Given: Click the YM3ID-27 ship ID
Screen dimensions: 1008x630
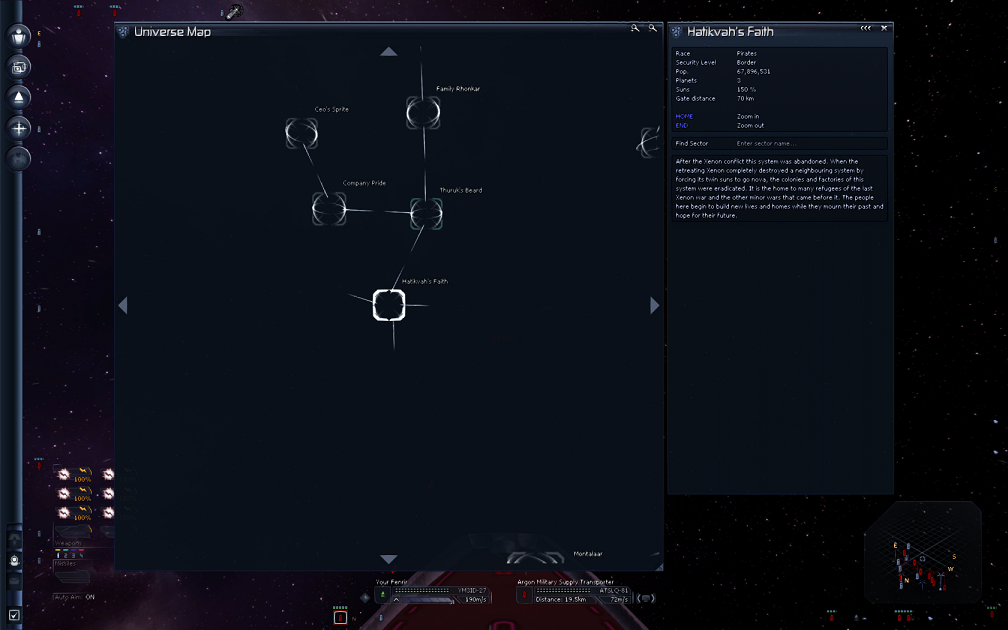Looking at the screenshot, I should (472, 590).
